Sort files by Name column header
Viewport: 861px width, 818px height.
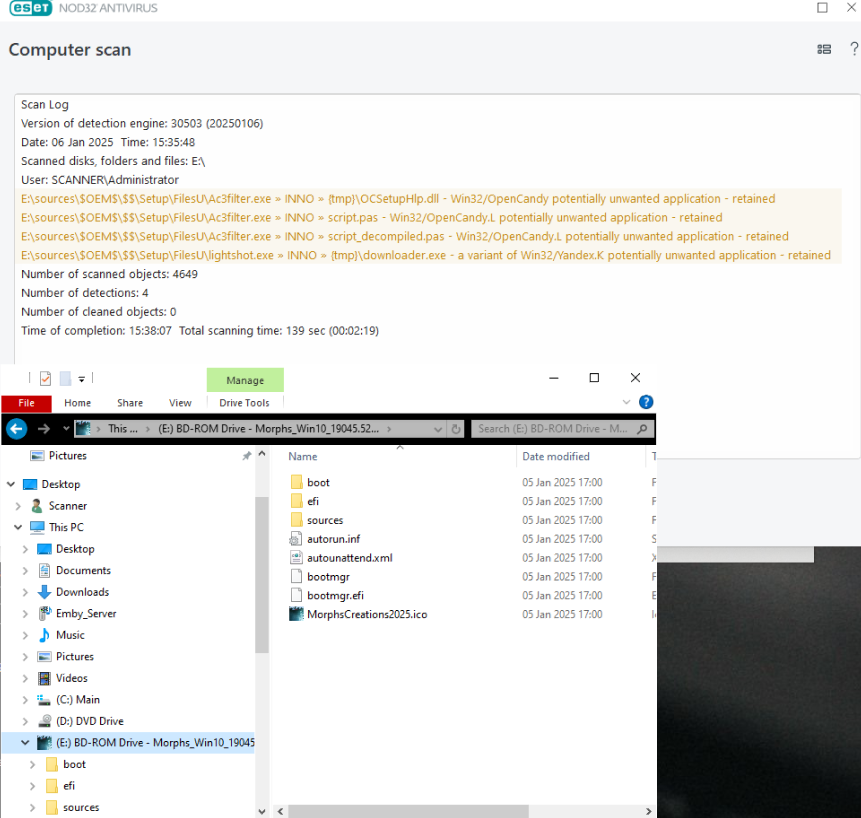(303, 457)
